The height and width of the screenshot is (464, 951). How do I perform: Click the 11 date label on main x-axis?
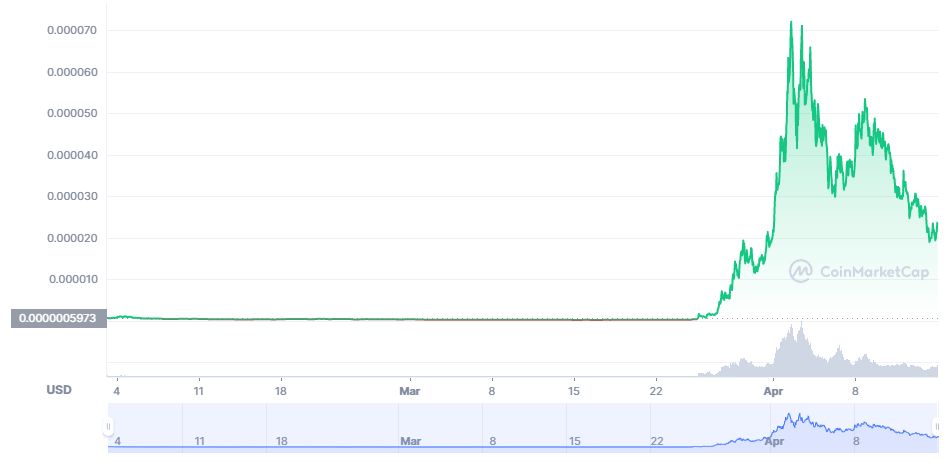pos(198,391)
